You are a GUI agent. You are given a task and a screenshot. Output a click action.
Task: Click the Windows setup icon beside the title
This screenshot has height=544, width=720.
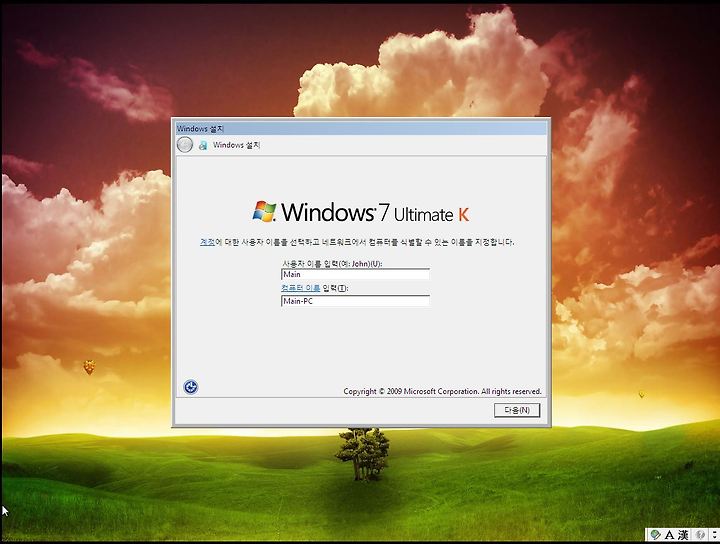[x=202, y=146]
